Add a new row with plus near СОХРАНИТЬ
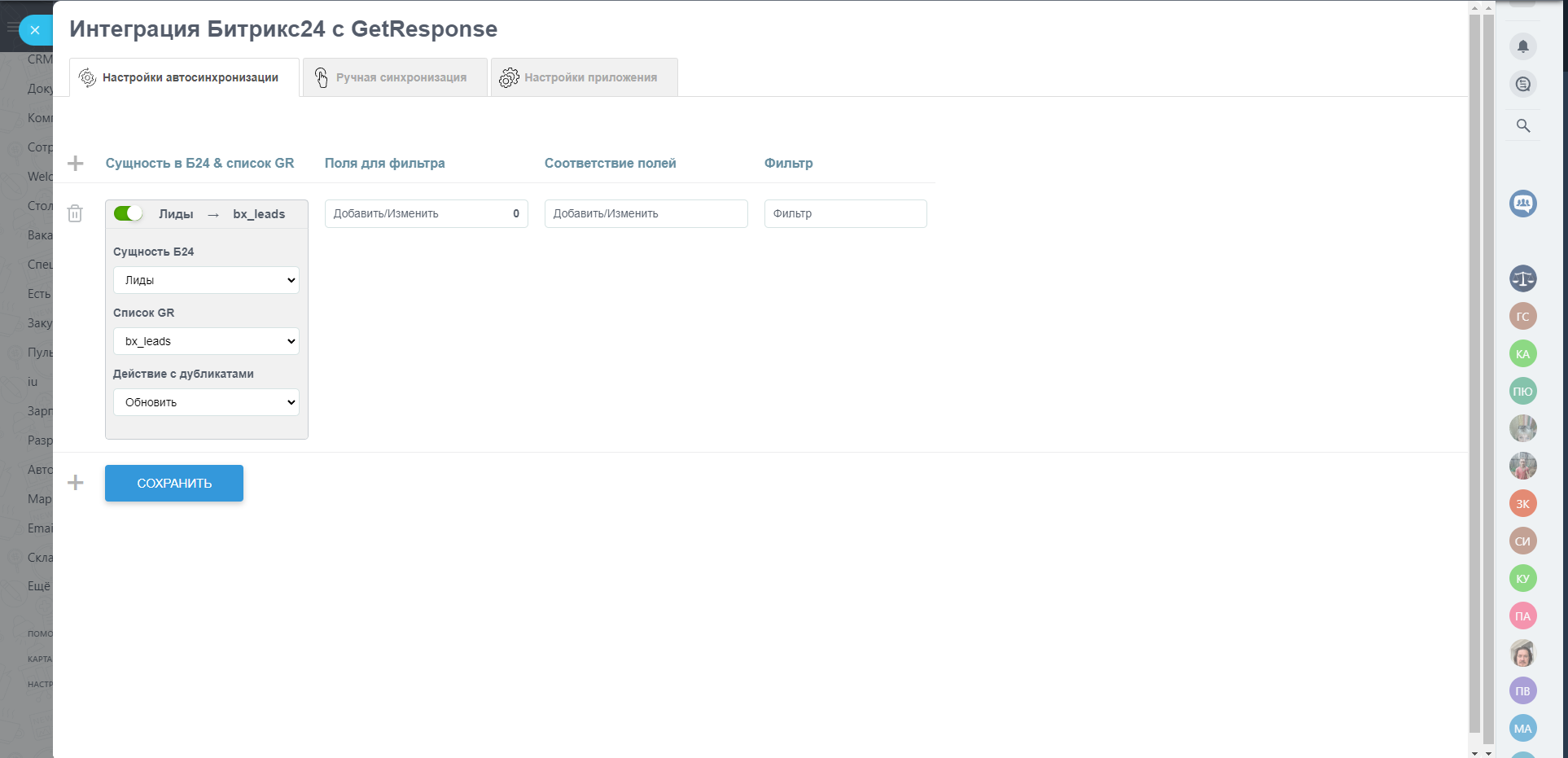1568x758 pixels. [76, 483]
